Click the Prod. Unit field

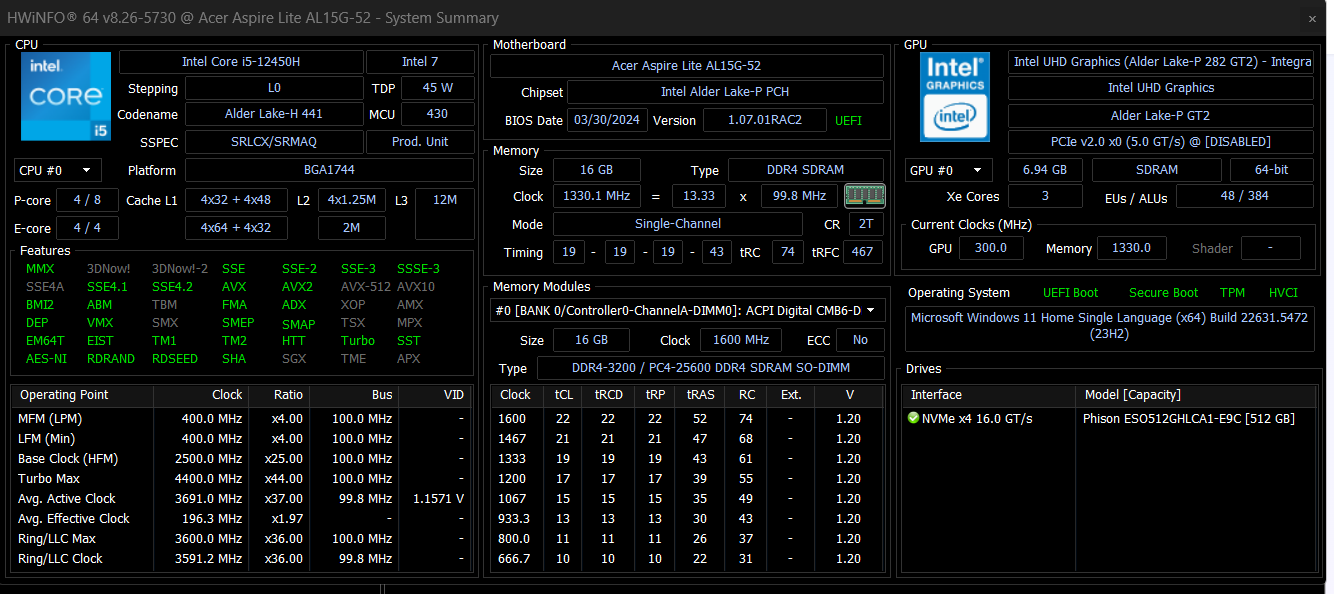click(x=420, y=142)
